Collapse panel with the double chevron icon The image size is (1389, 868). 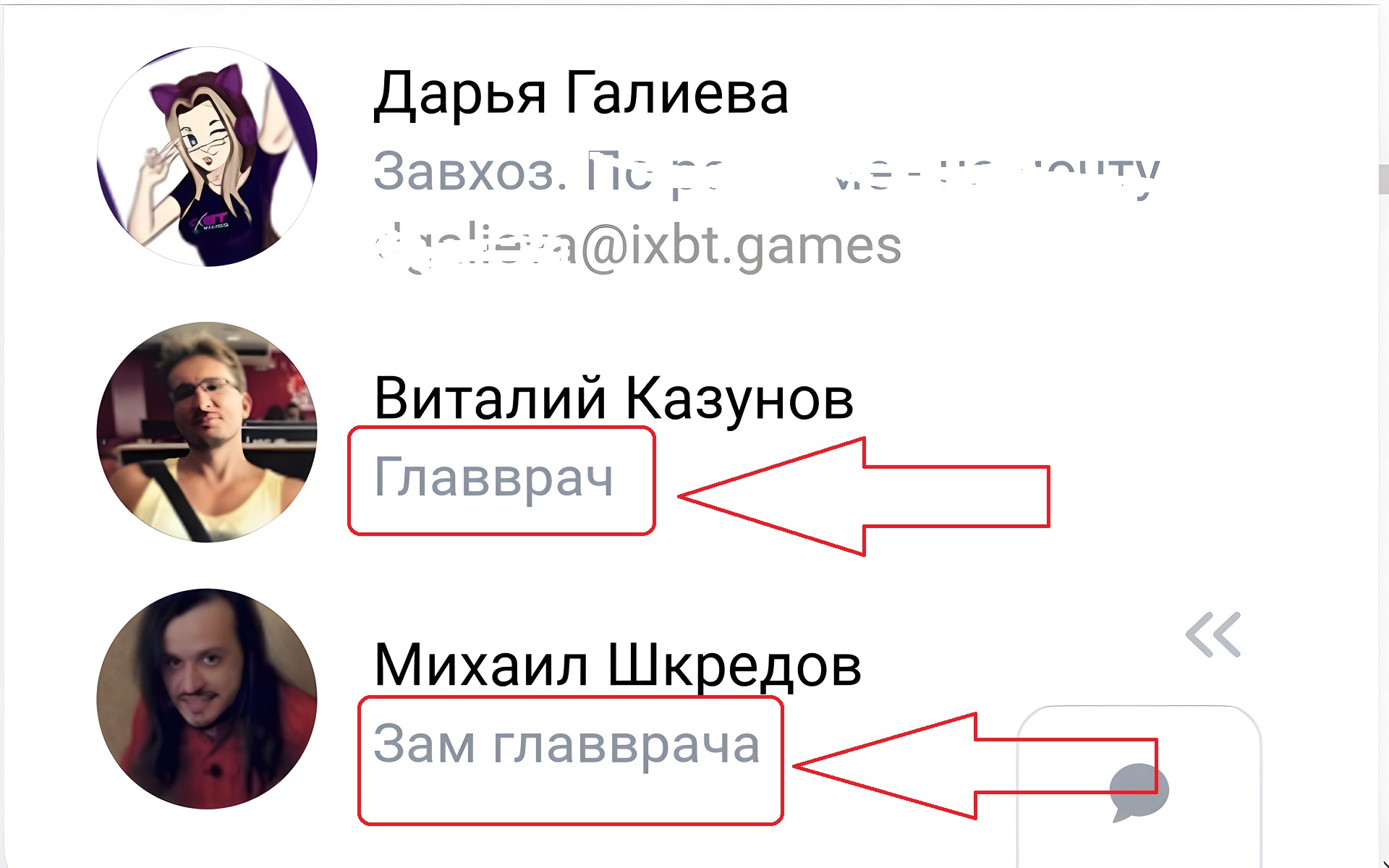tap(1213, 635)
